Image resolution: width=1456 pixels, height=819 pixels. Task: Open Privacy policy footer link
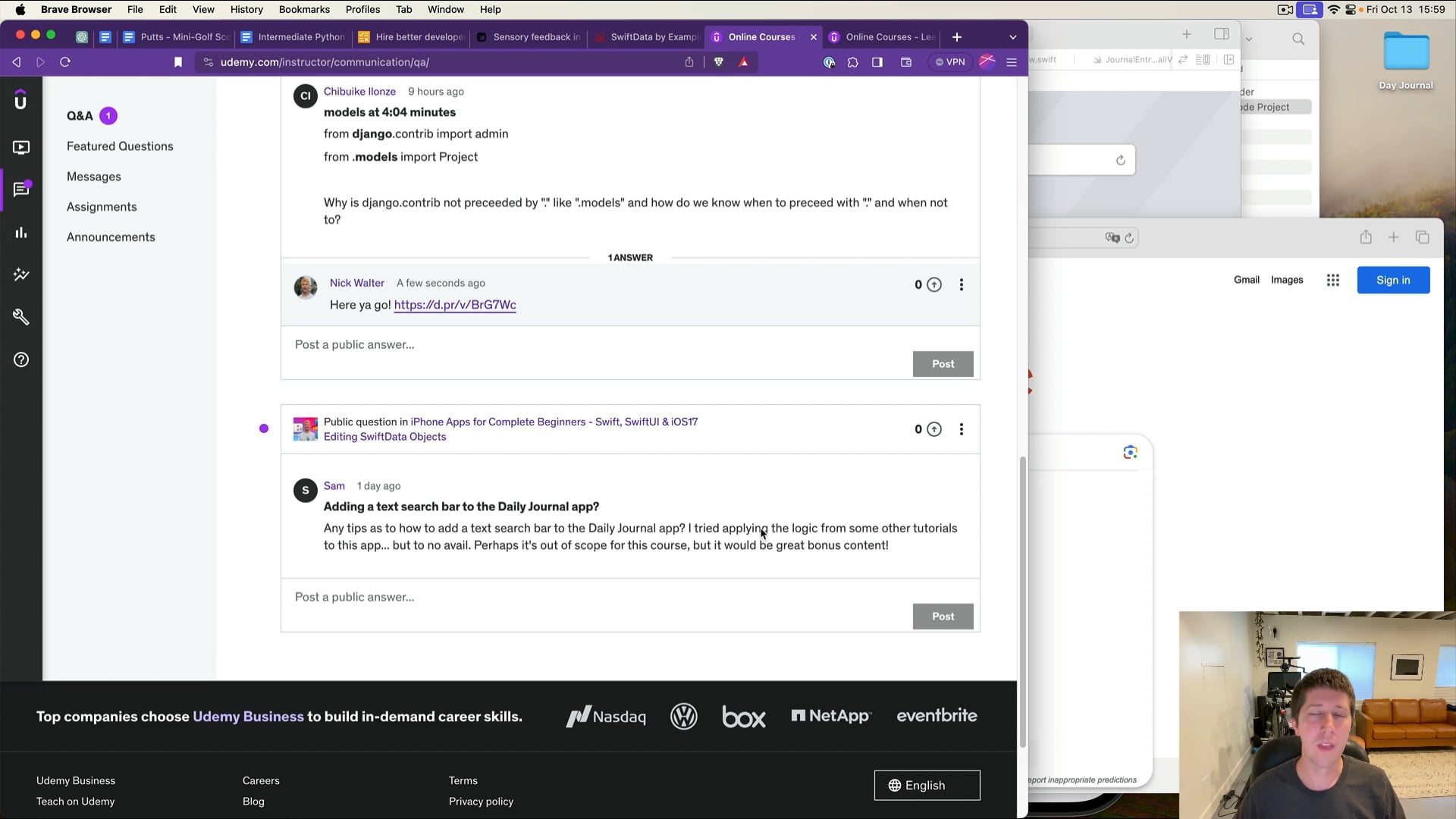(481, 802)
